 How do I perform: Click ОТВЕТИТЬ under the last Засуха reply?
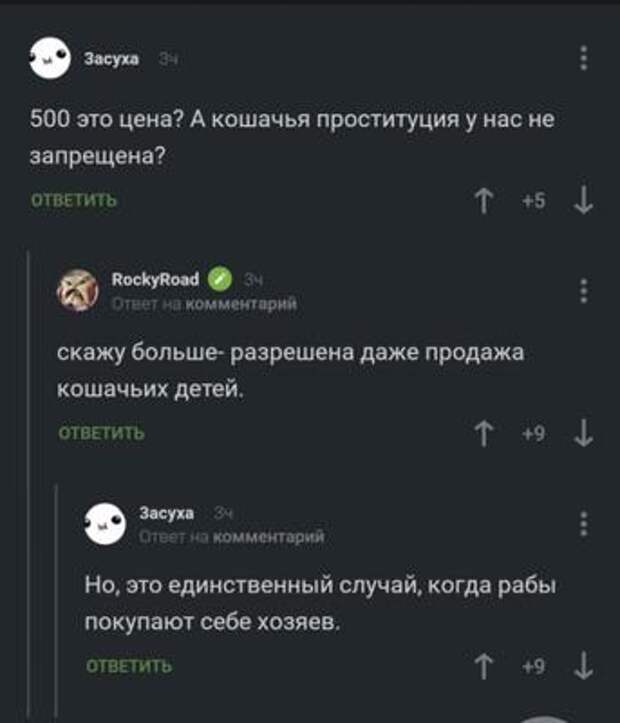click(x=129, y=666)
